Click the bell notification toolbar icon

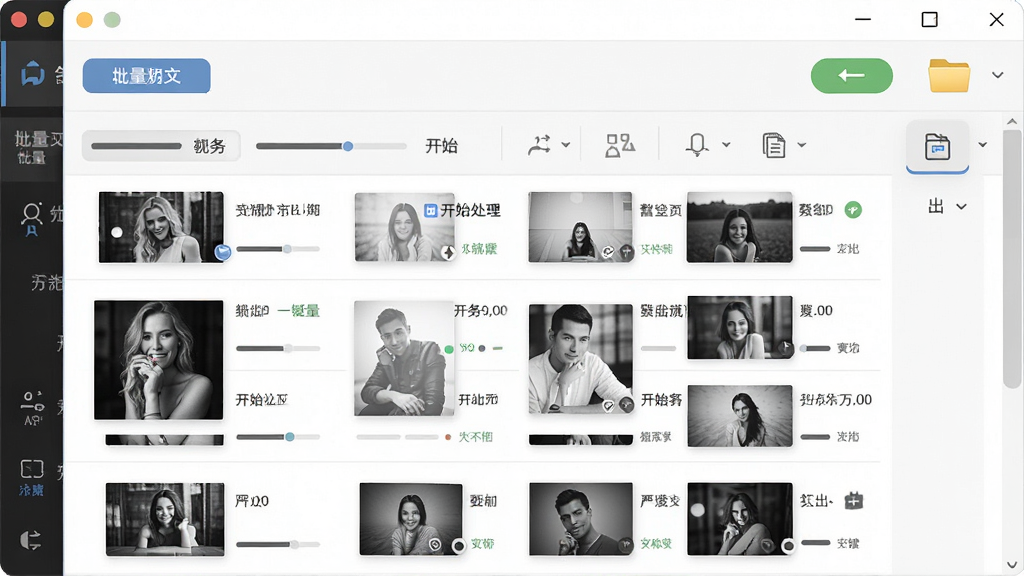point(697,144)
